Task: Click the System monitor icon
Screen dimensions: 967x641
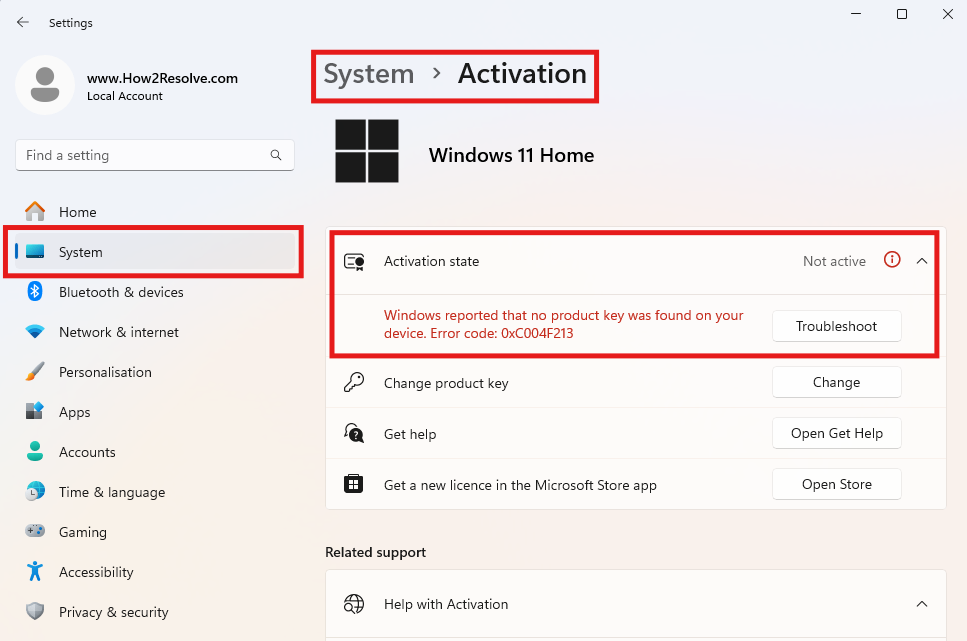Action: tap(35, 252)
